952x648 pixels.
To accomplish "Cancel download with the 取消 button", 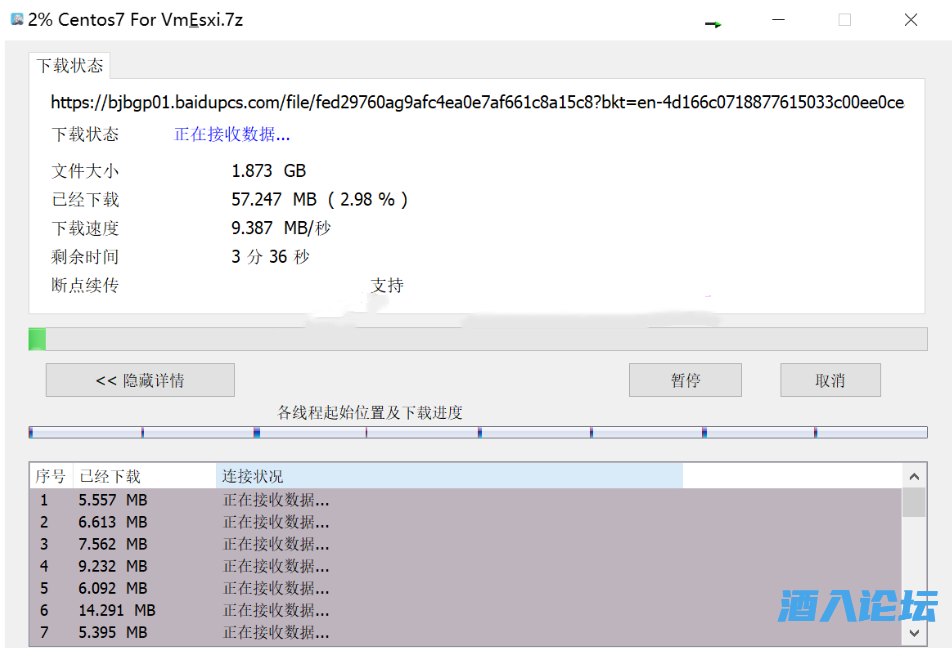I will (830, 380).
